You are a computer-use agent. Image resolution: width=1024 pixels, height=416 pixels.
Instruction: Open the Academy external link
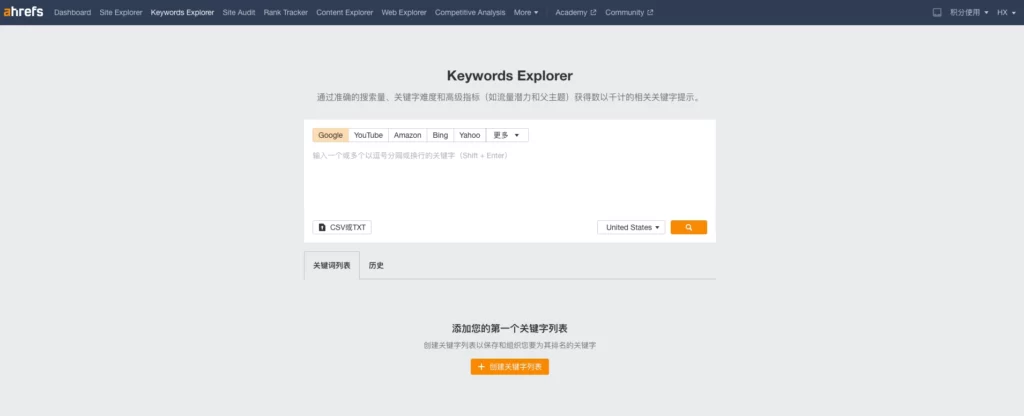click(x=575, y=12)
